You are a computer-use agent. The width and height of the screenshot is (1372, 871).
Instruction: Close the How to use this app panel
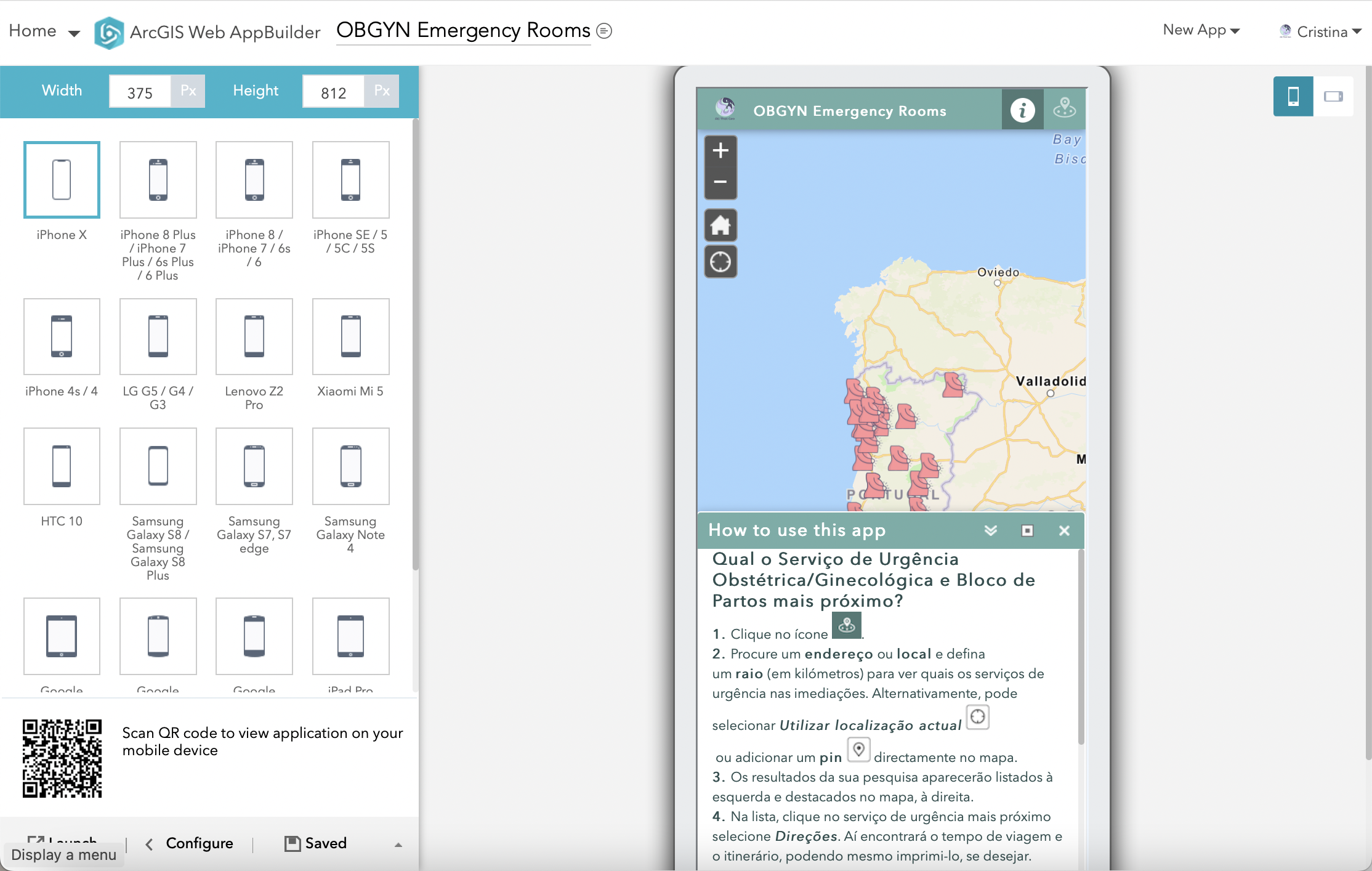click(1064, 530)
